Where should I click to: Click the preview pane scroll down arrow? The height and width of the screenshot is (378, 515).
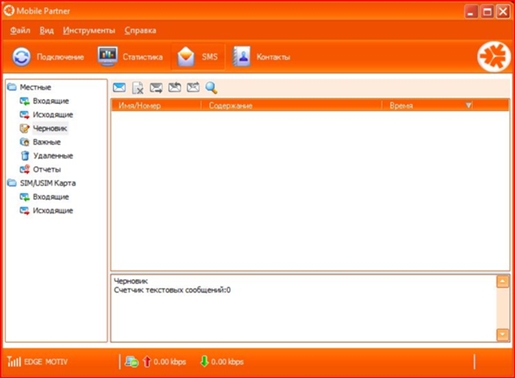[503, 335]
